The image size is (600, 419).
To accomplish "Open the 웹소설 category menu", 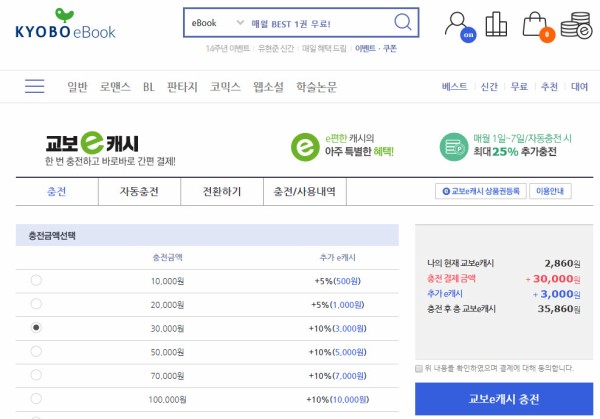I will pos(268,87).
